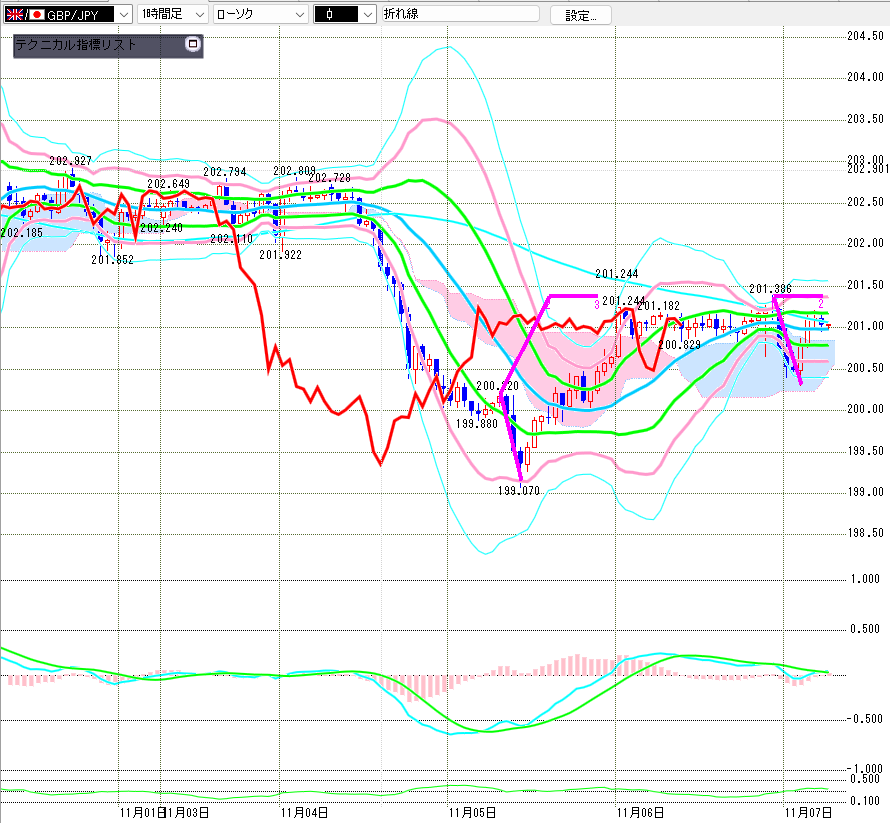
Task: Expand the テクニカル指標リスト panel button
Action: click(193, 44)
